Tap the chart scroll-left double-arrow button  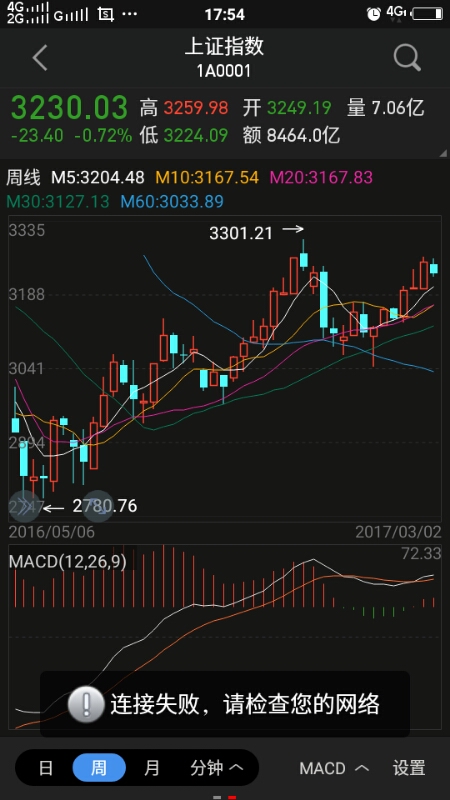(24, 507)
